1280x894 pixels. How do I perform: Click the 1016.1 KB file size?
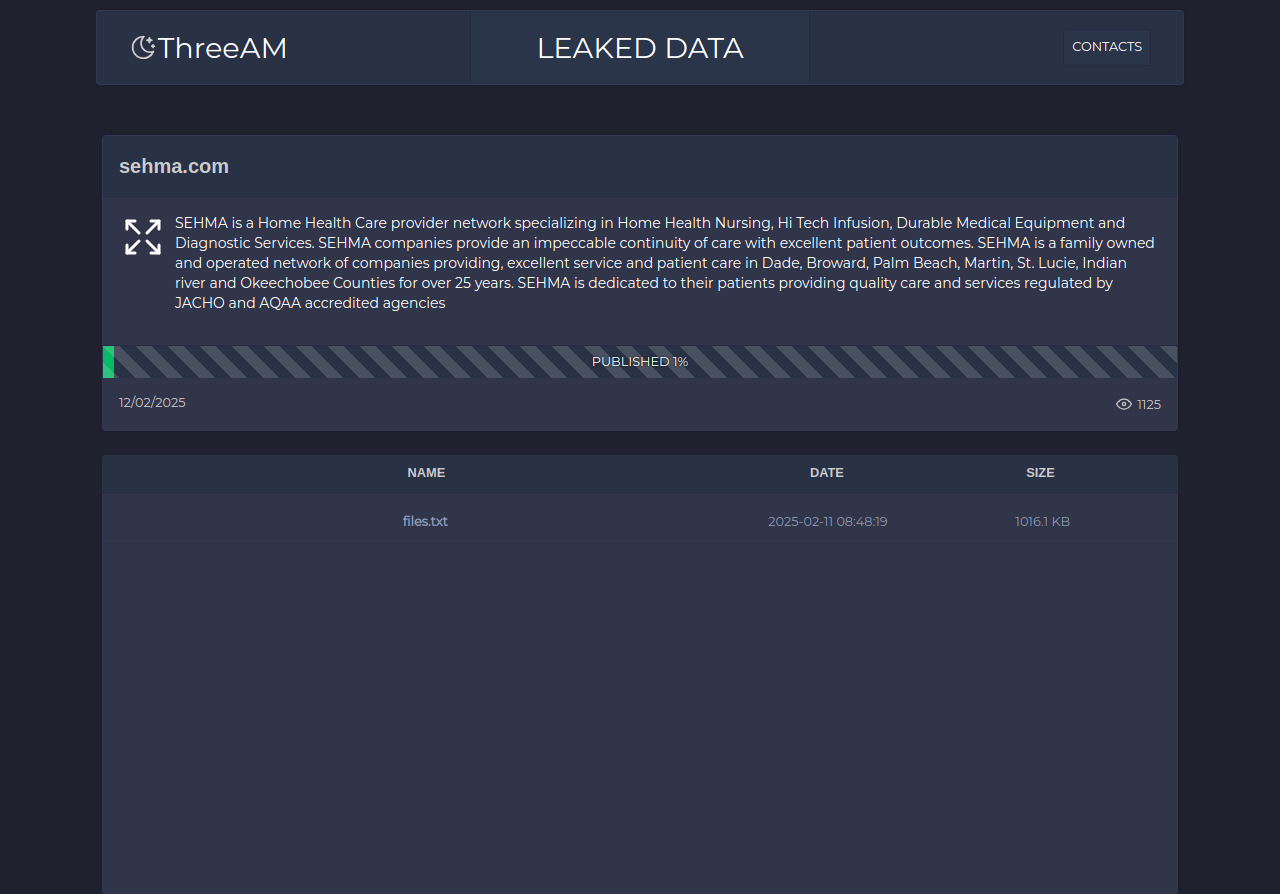pyautogui.click(x=1042, y=521)
